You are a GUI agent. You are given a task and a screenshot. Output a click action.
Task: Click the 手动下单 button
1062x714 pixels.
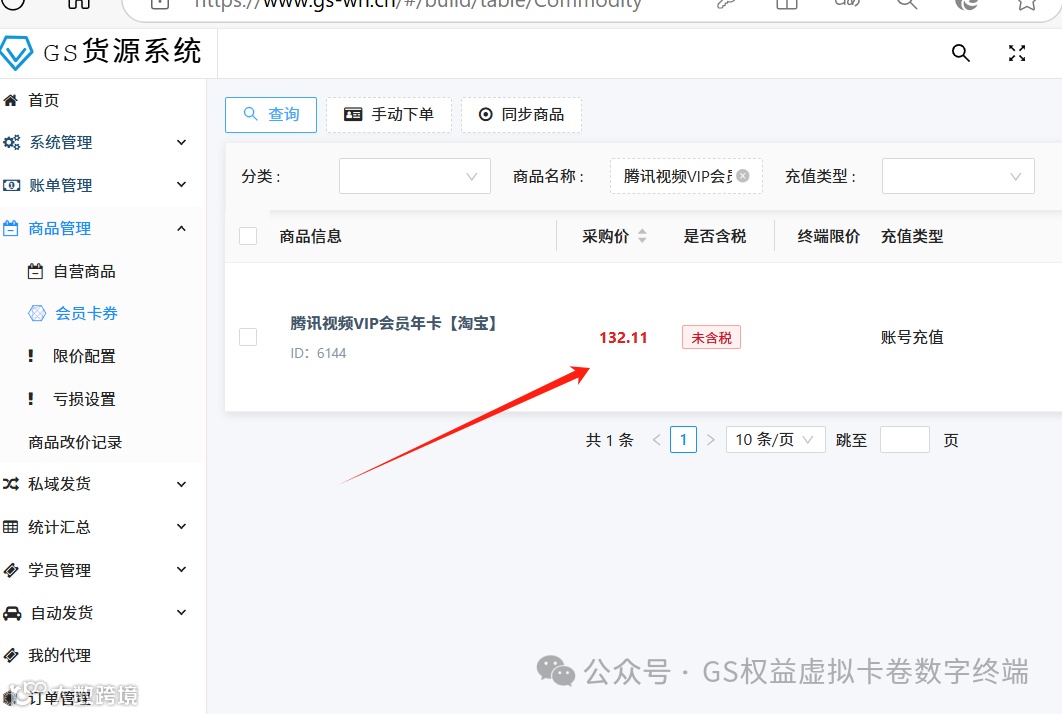(389, 114)
